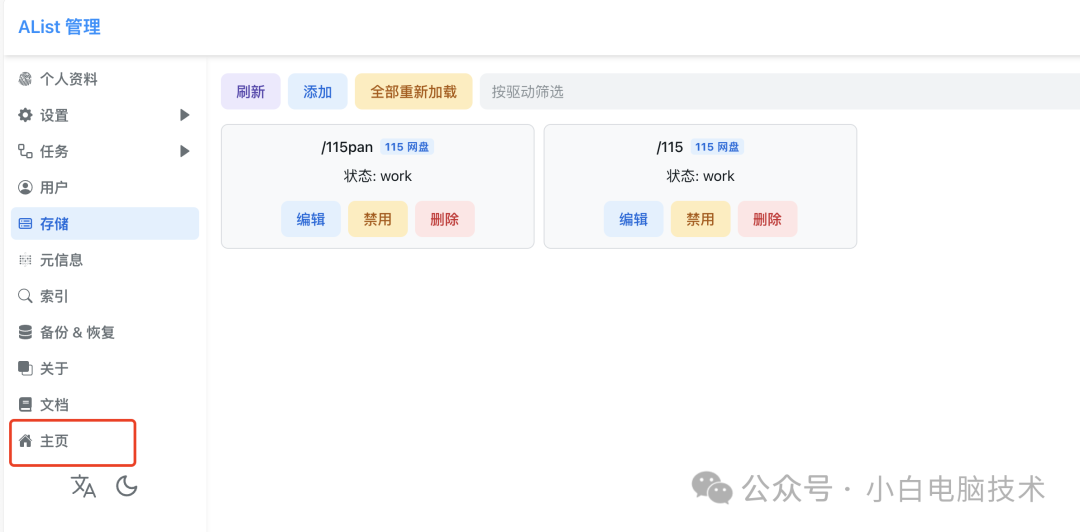This screenshot has width=1080, height=532.
Task: Open the 索引 menu entry
Action: 105,296
